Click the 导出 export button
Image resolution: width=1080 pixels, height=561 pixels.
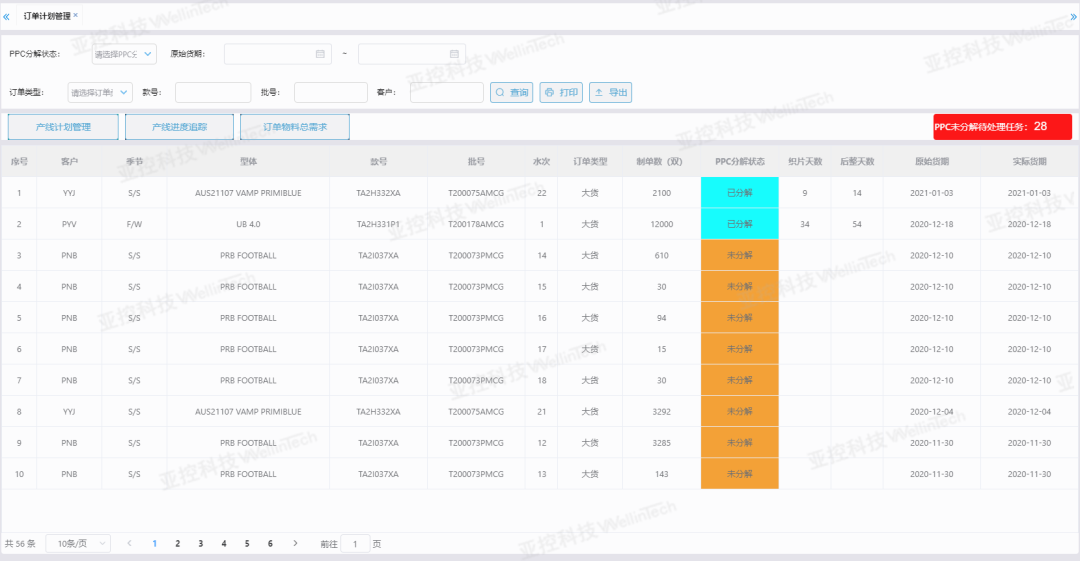611,92
